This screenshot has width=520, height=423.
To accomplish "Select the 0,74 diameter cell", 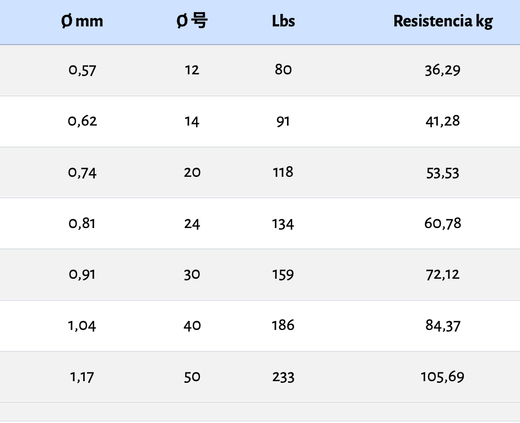I will pos(82,173).
